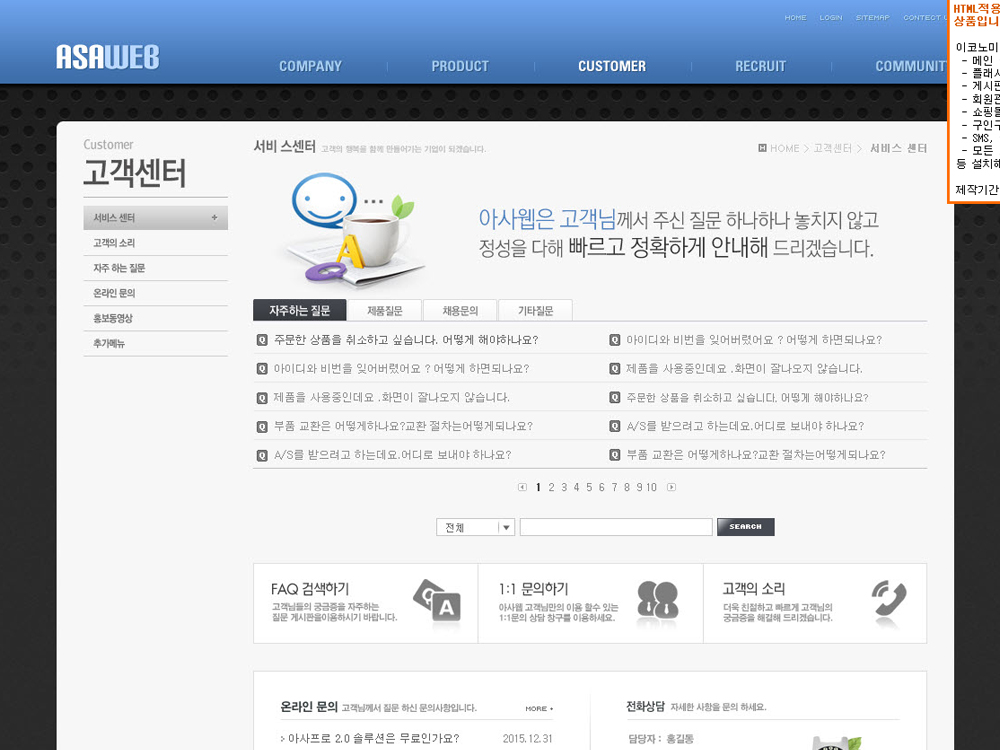Jump to page 5 in pagination
The image size is (1000, 750).
point(589,487)
